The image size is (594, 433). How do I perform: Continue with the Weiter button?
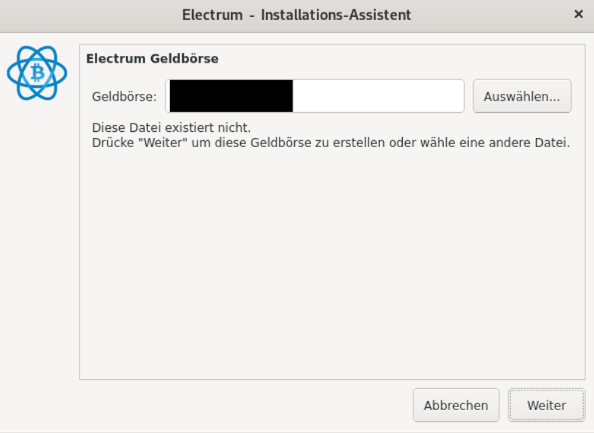point(546,405)
